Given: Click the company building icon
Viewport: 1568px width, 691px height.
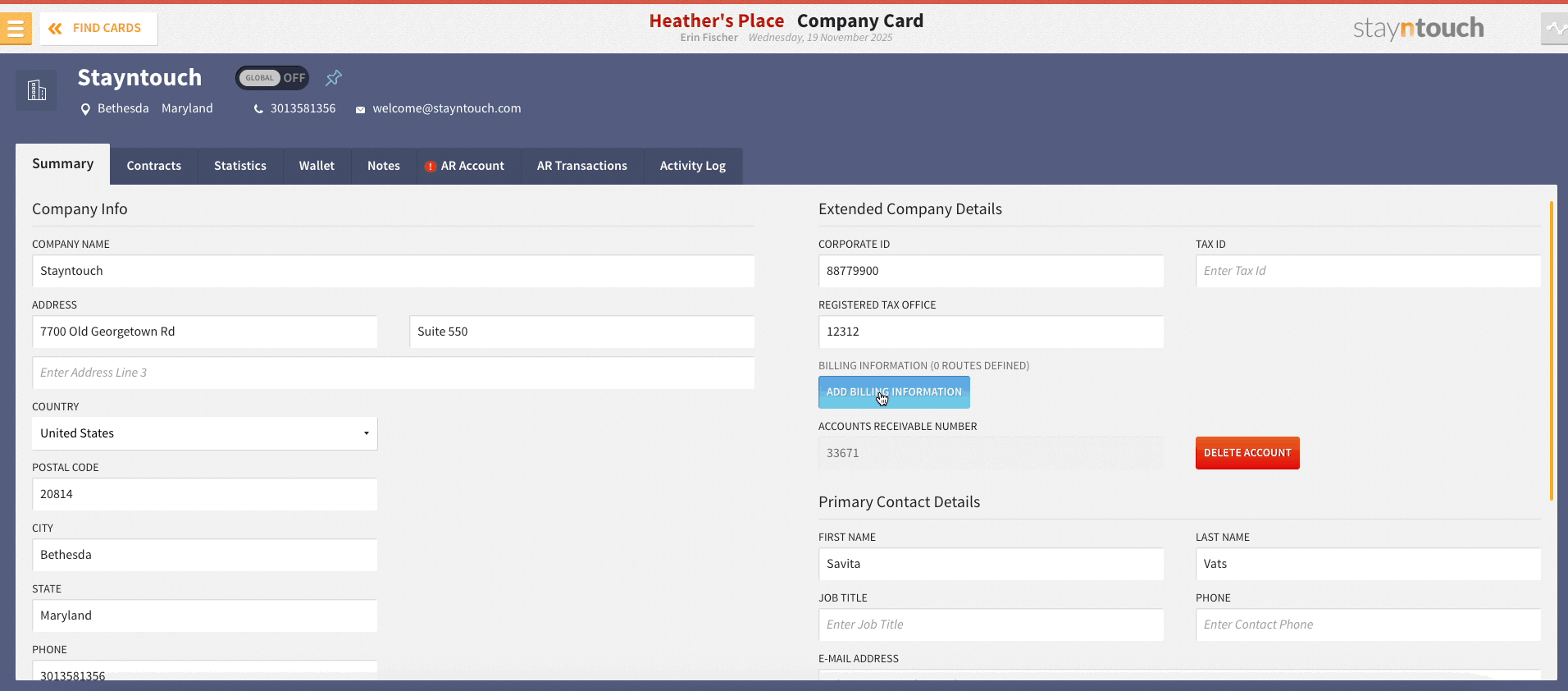Looking at the screenshot, I should point(37,90).
